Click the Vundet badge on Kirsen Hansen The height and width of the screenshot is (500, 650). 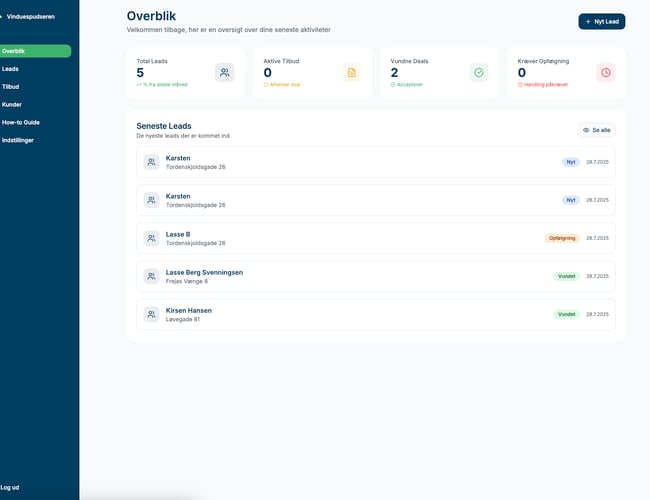tap(567, 314)
